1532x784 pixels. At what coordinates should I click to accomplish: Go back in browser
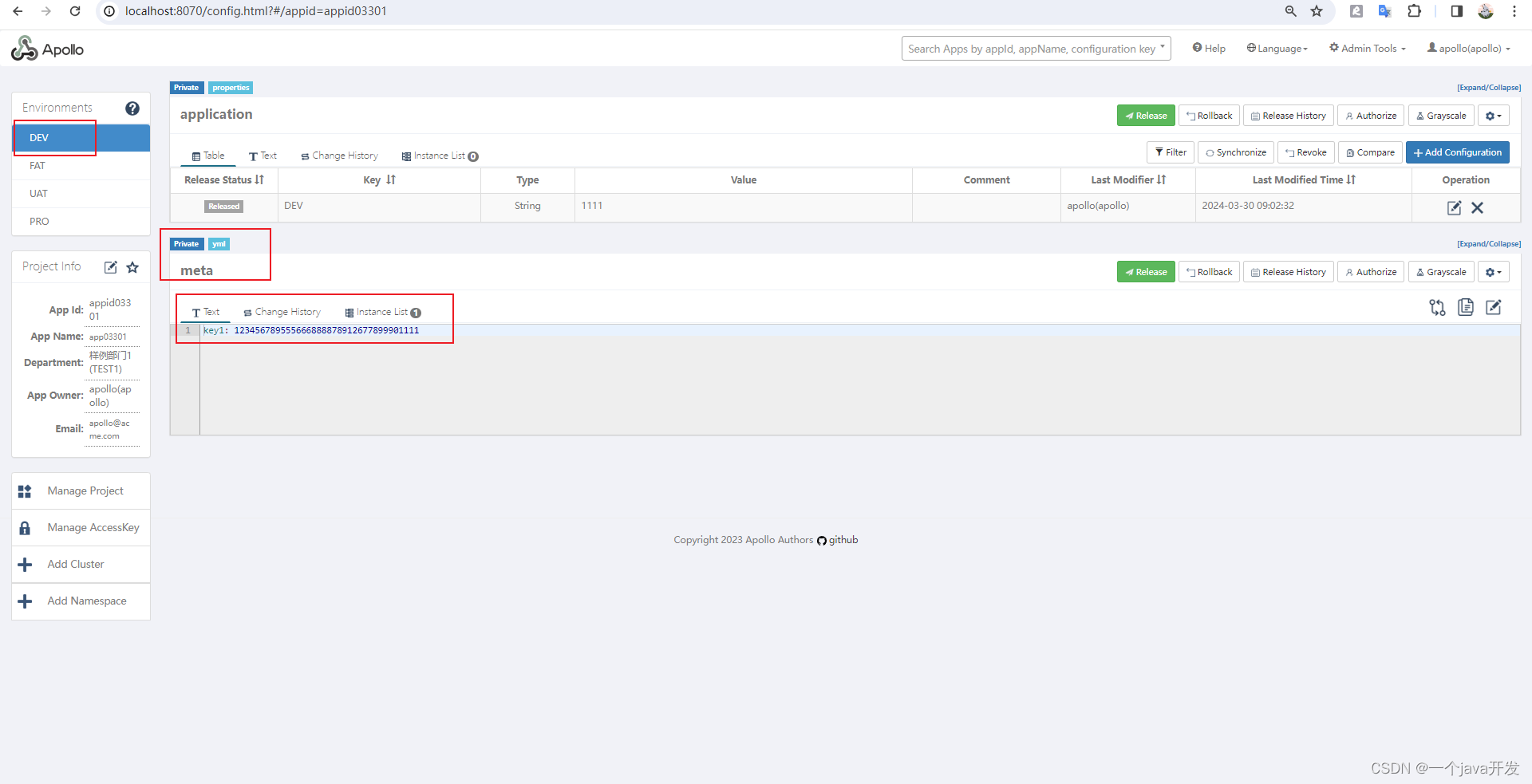click(18, 11)
